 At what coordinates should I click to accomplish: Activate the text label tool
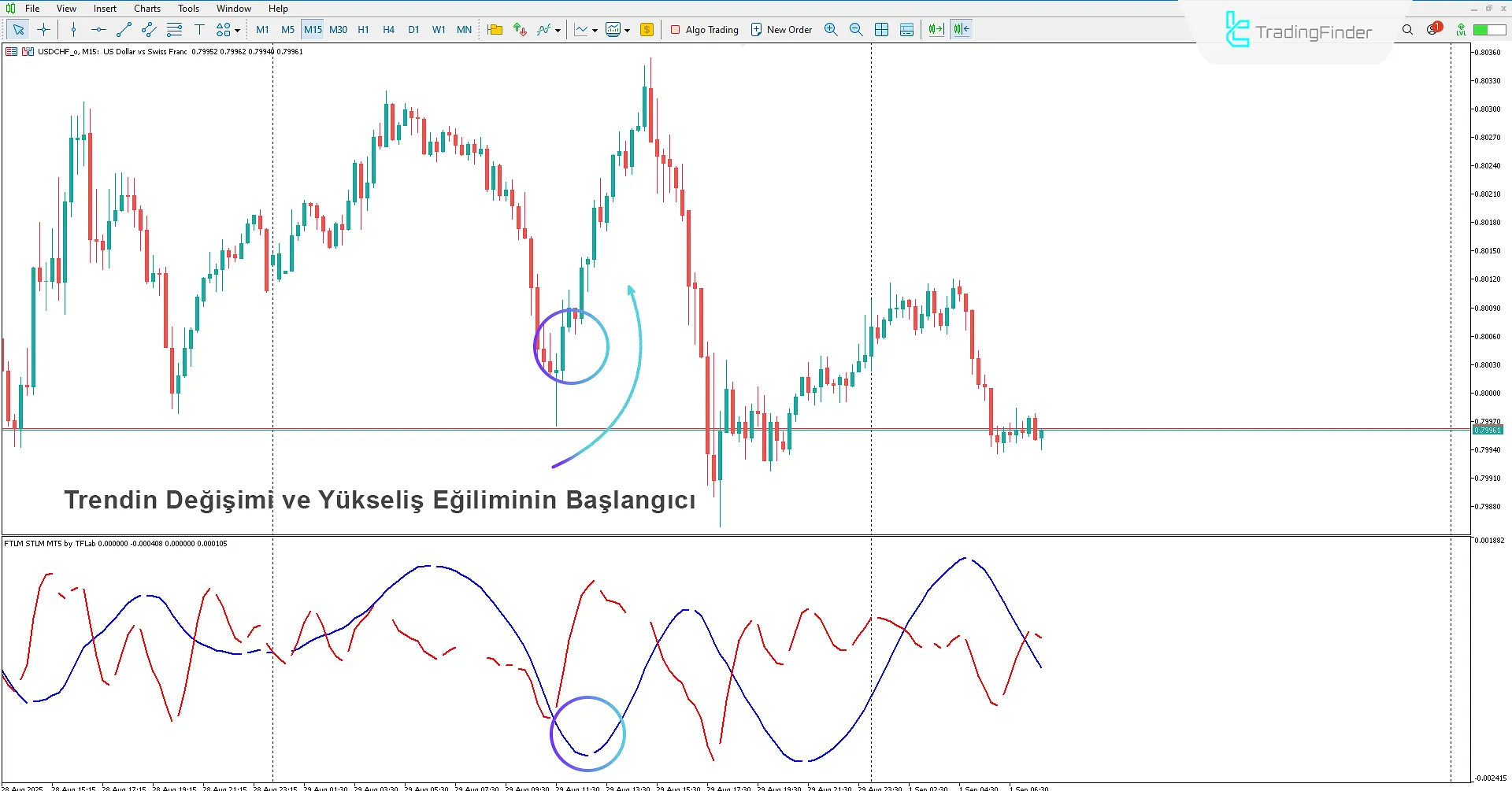click(199, 30)
